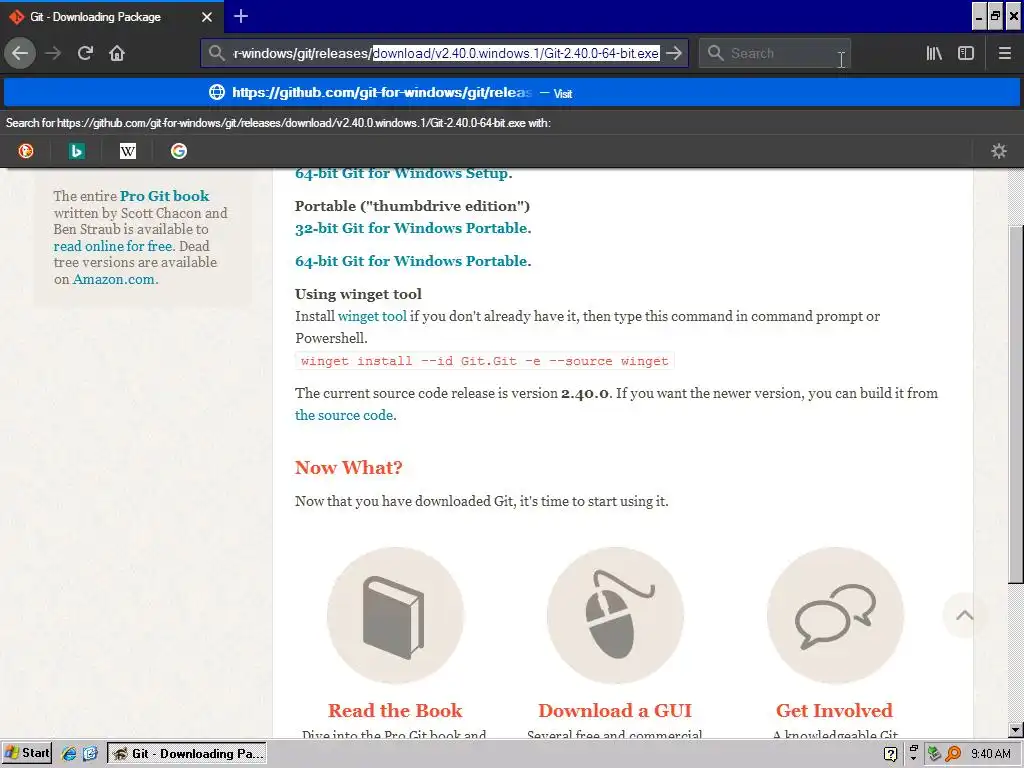The height and width of the screenshot is (768, 1024).
Task: Open 64-bit Git for Windows Portable link
Action: point(413,261)
